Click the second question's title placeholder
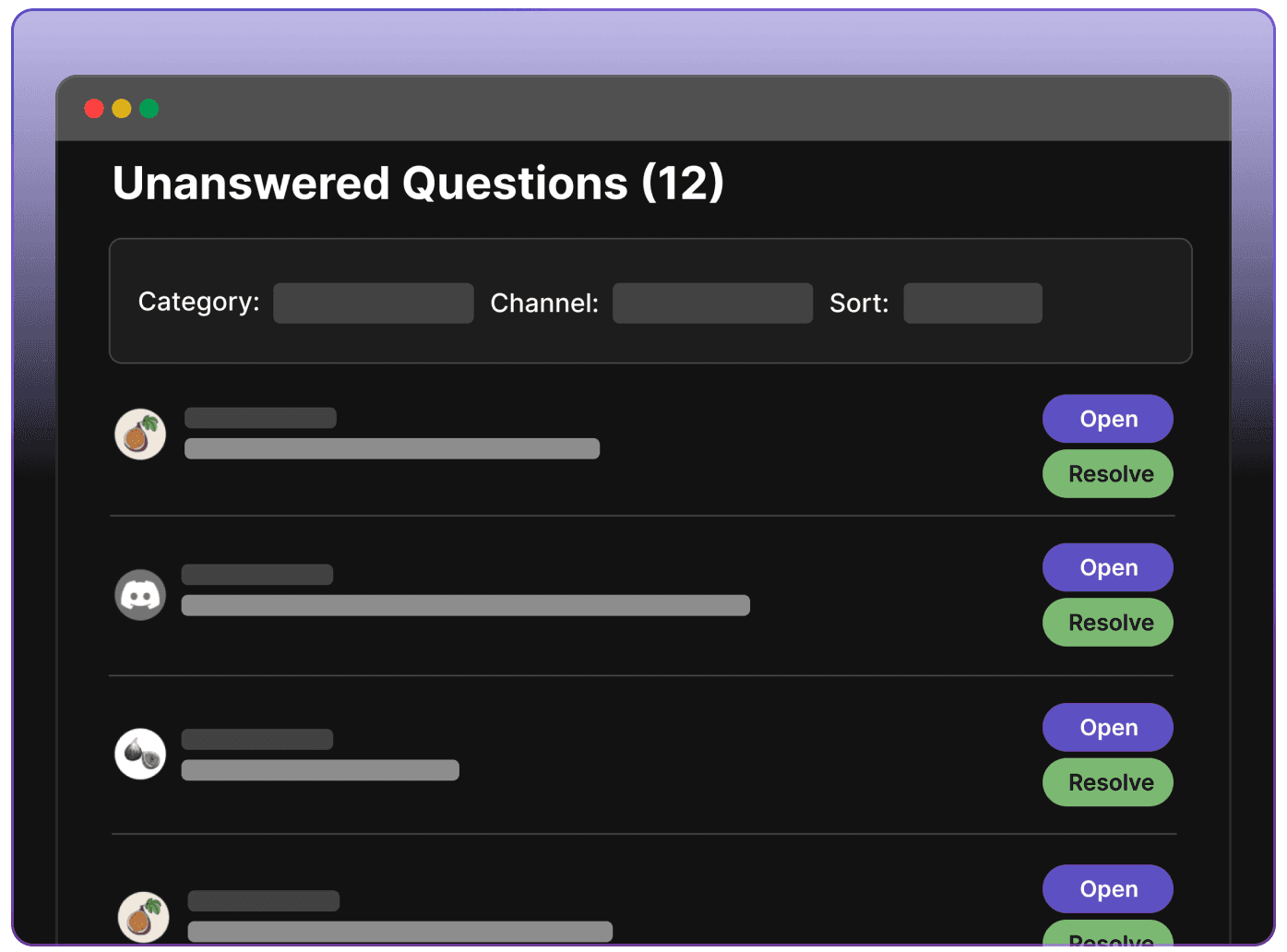 [257, 574]
